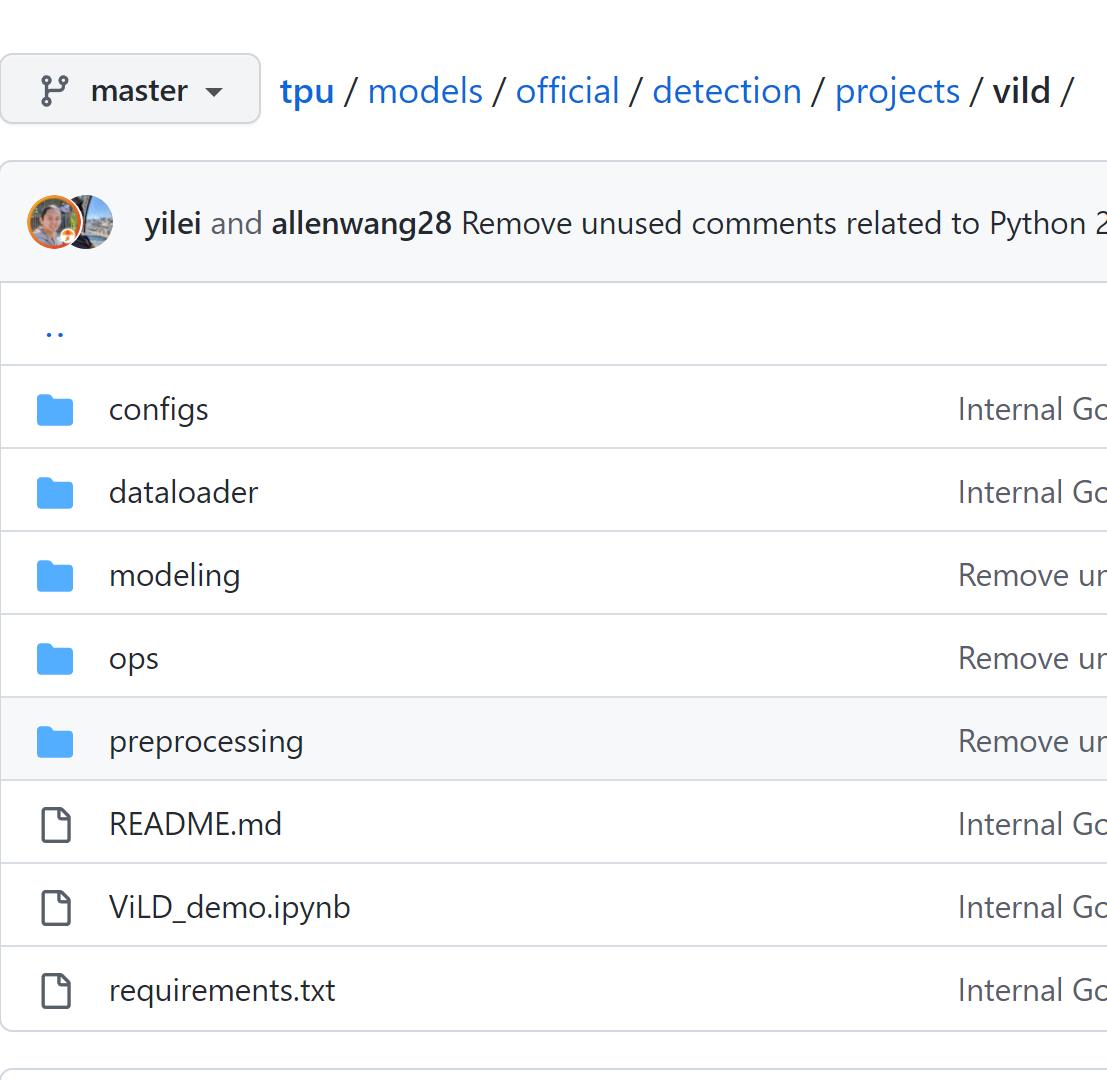
Task: Open the ViLD_demo.ipynb notebook file
Action: coord(229,907)
